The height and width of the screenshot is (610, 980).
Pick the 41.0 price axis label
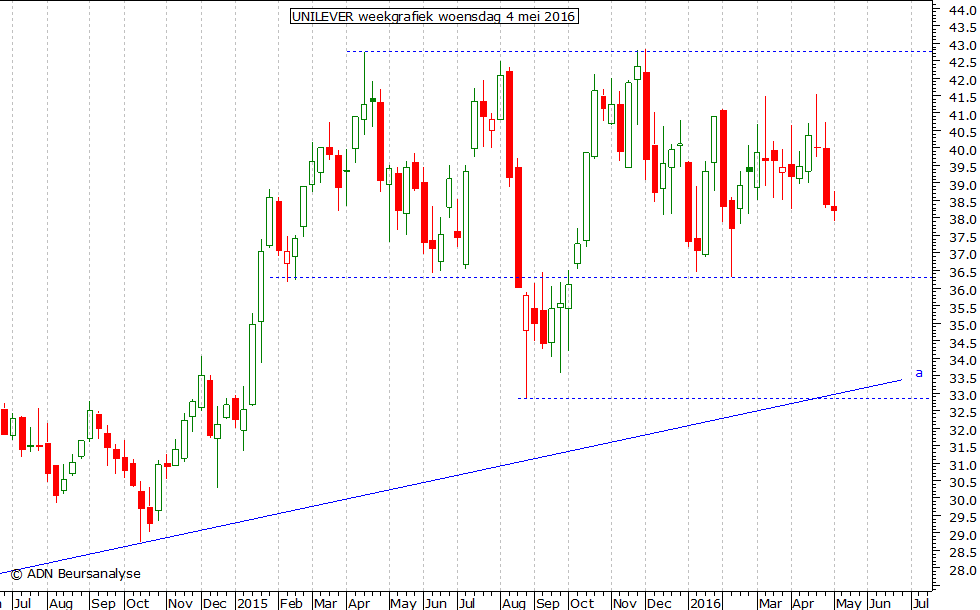point(962,115)
